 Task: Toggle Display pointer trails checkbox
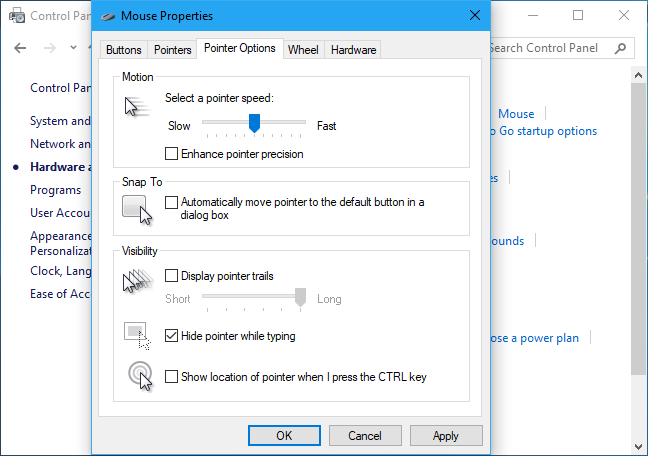coord(172,276)
